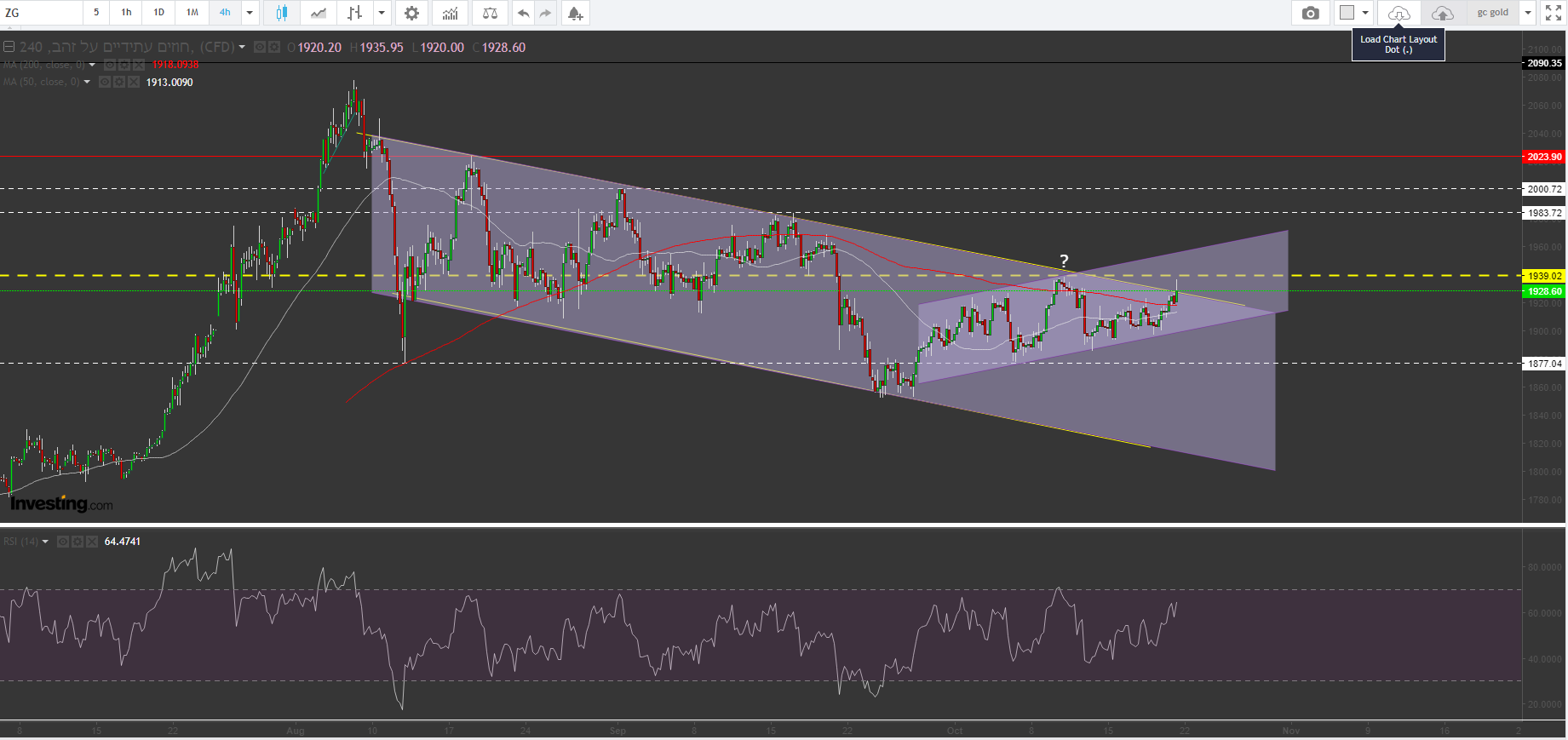1568x740 pixels.
Task: Remove the RSI indicator with its X button
Action: click(x=91, y=542)
